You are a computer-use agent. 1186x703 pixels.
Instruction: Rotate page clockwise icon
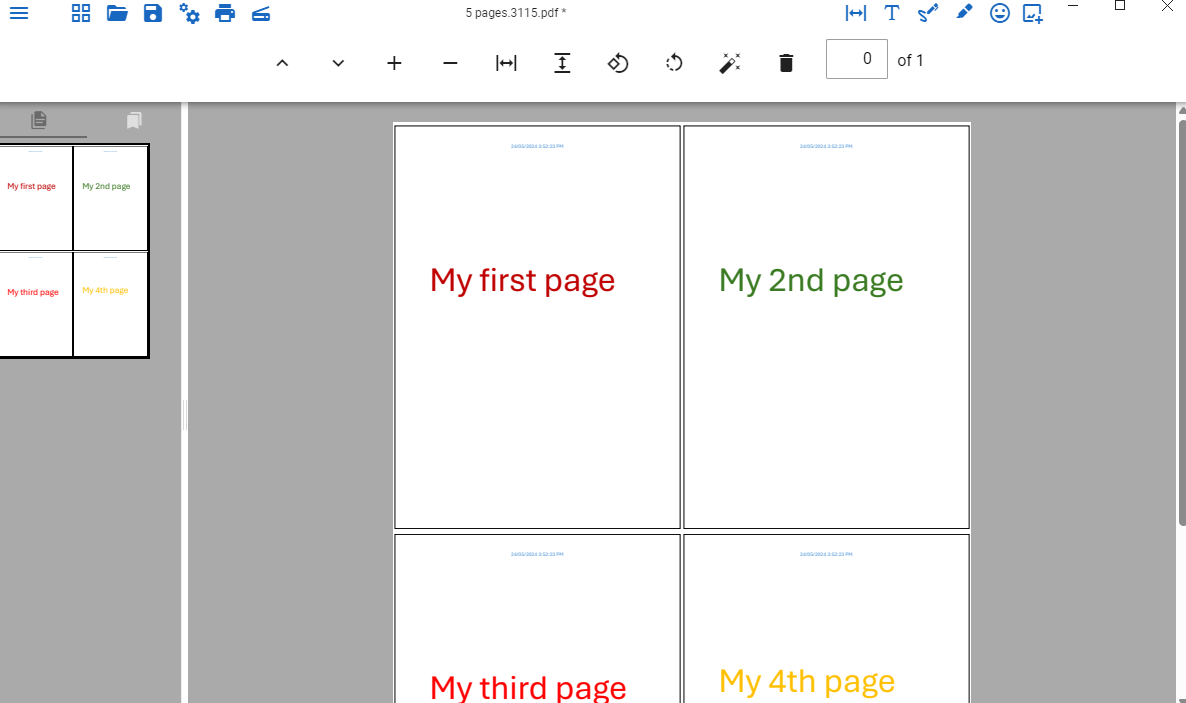coord(674,63)
